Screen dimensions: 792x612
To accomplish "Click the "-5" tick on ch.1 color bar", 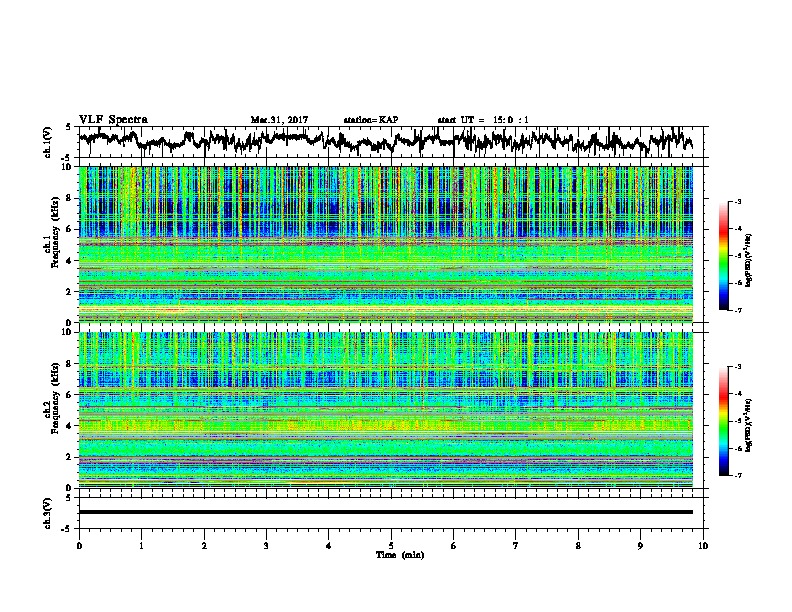I will 737,256.
